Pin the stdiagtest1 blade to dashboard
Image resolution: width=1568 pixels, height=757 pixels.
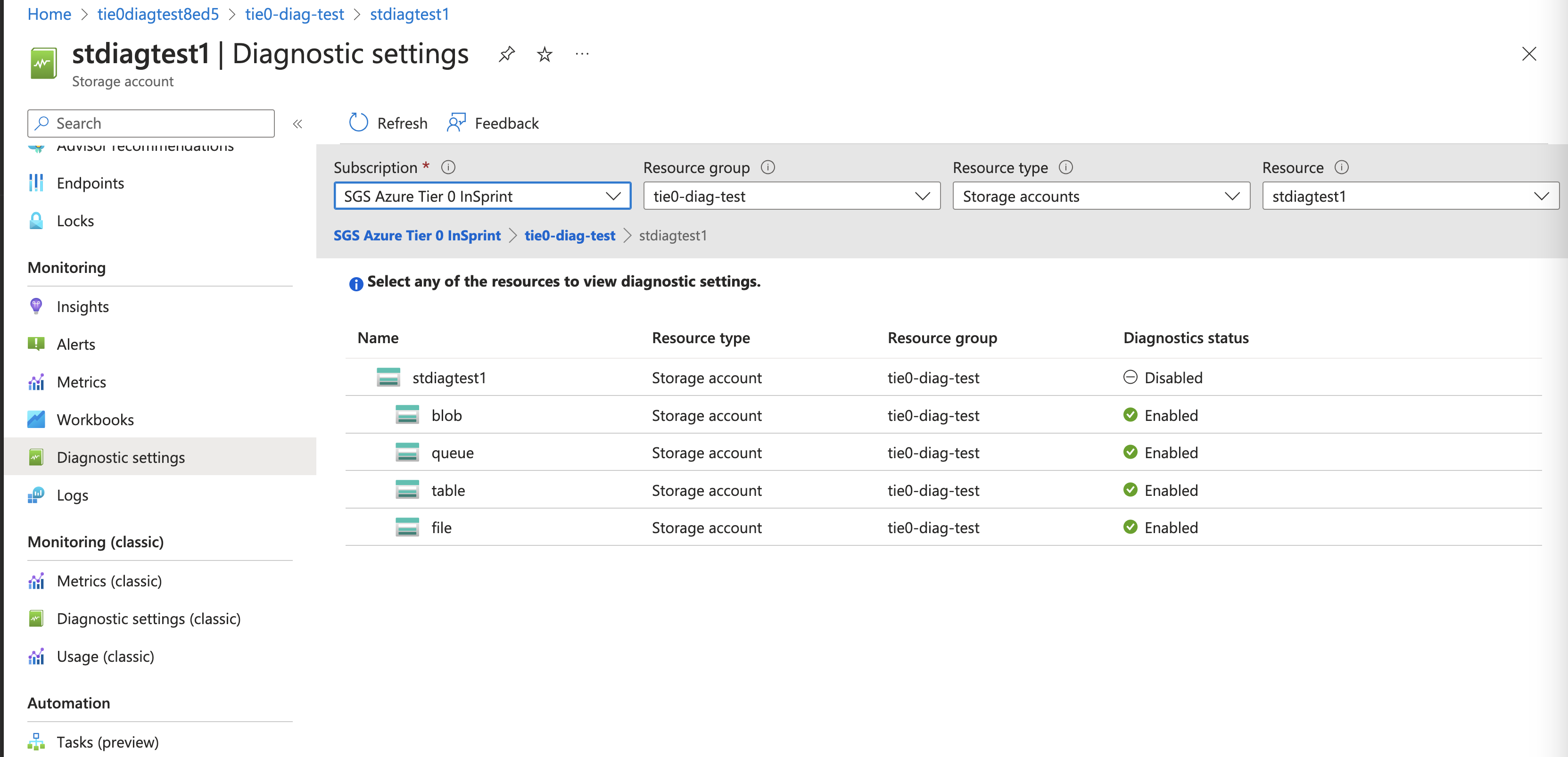[506, 55]
